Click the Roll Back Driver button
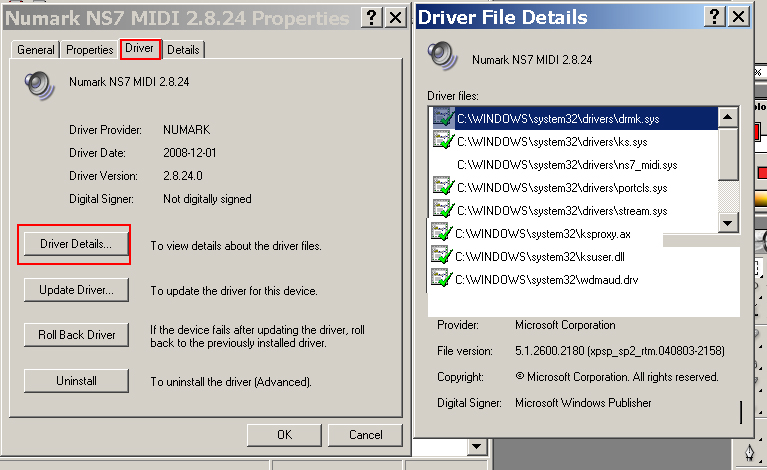 pyautogui.click(x=76, y=335)
